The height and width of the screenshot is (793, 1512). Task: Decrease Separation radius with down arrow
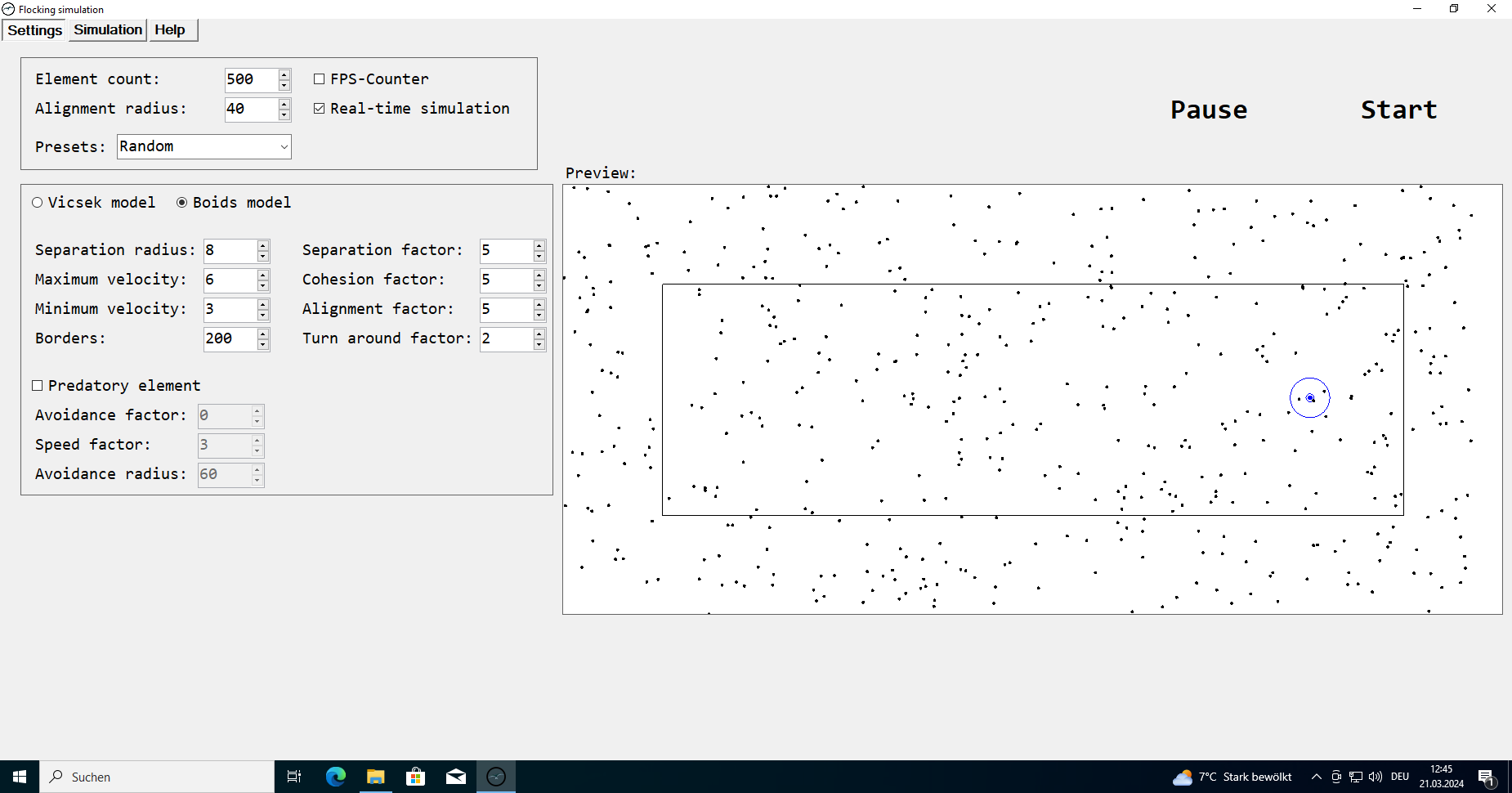[263, 257]
